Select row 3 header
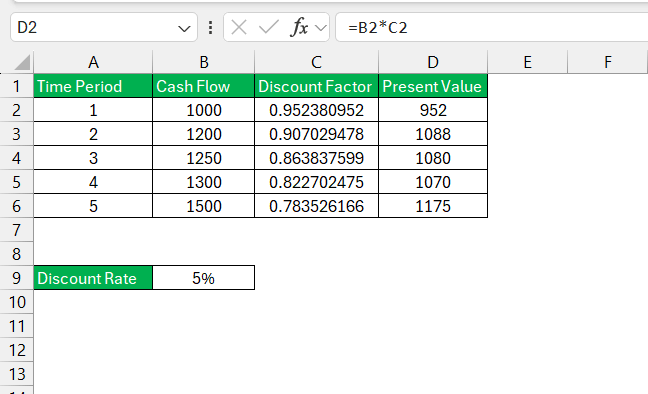The width and height of the screenshot is (648, 394). coord(17,134)
